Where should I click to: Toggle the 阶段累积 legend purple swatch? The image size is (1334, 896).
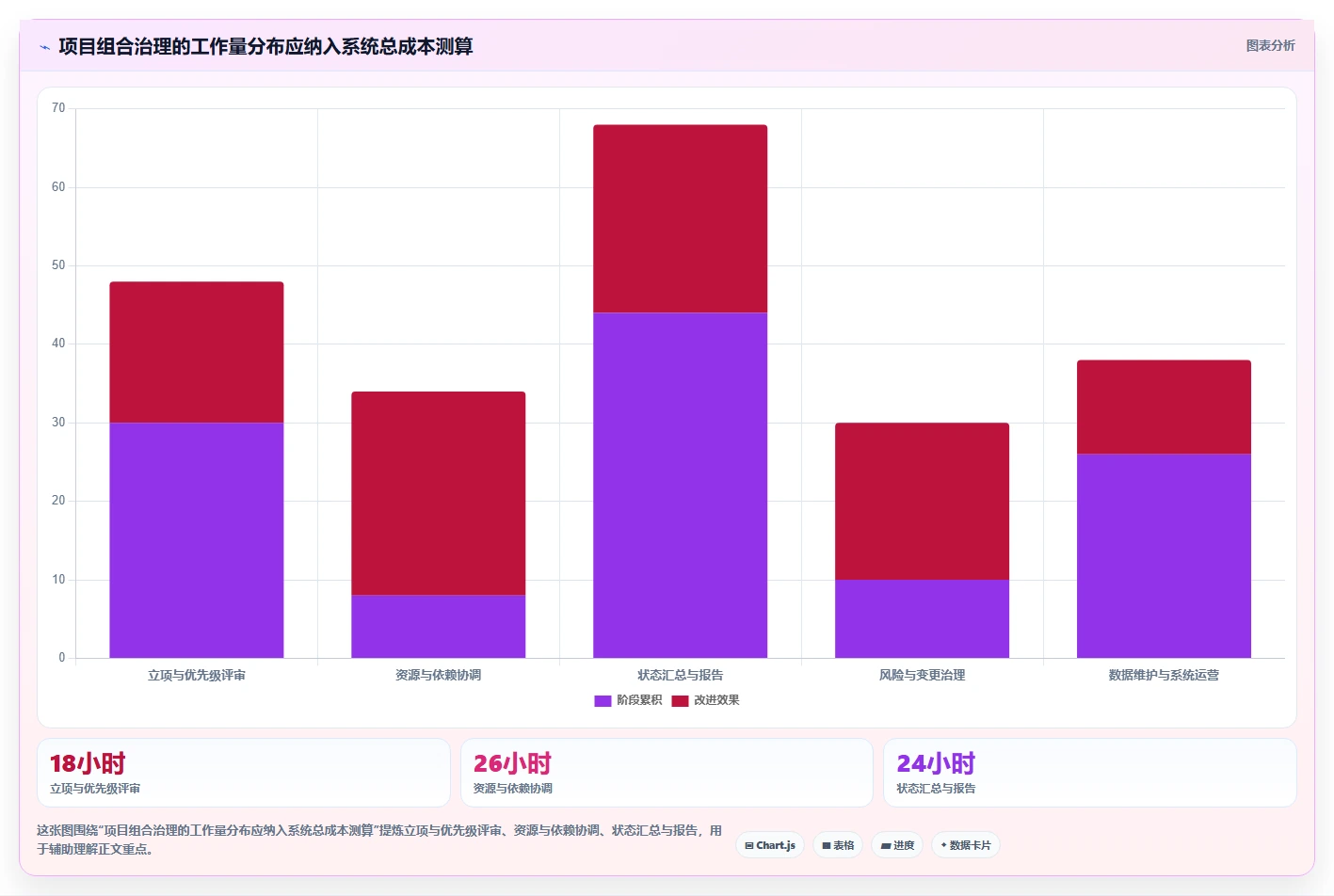[x=603, y=700]
